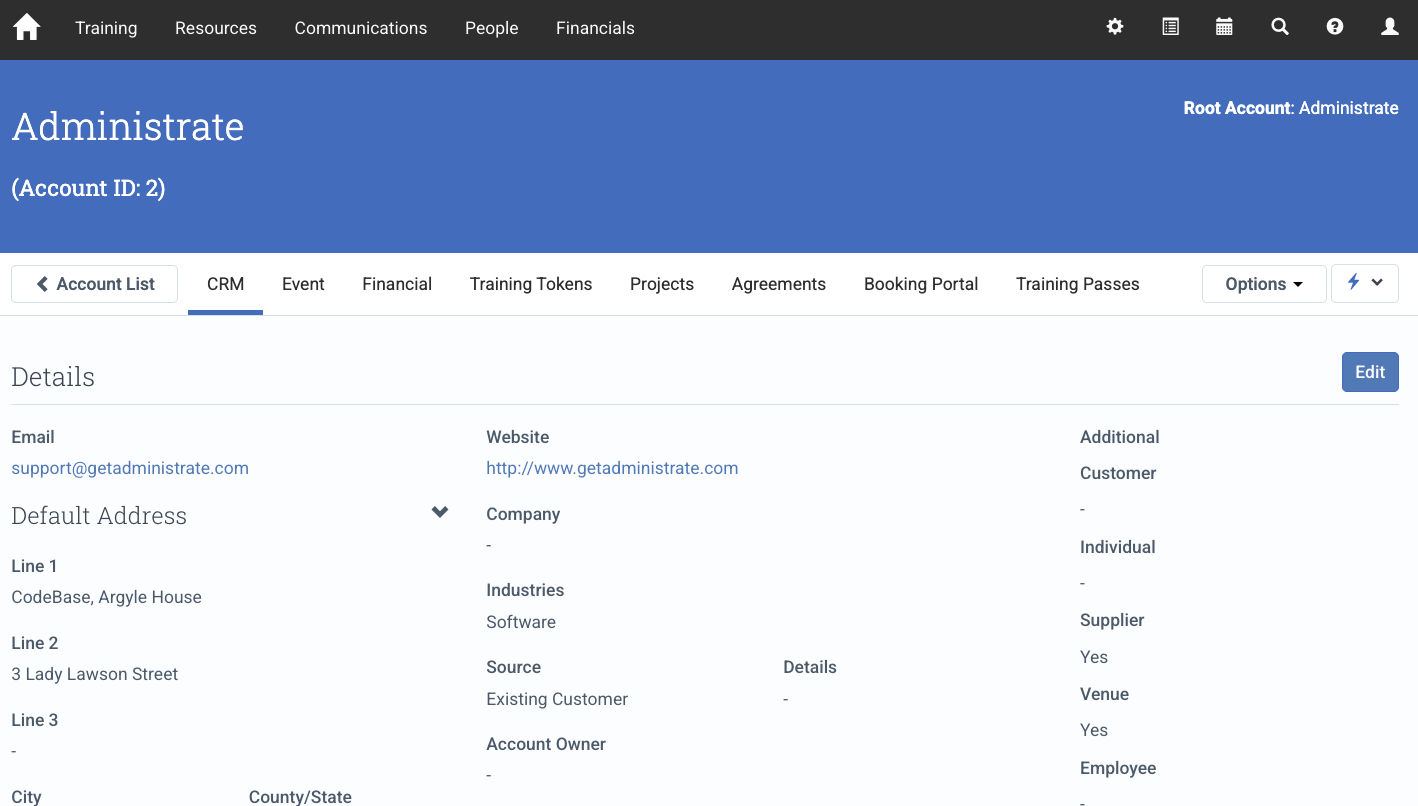
Task: Go back to Account List
Action: tap(95, 284)
